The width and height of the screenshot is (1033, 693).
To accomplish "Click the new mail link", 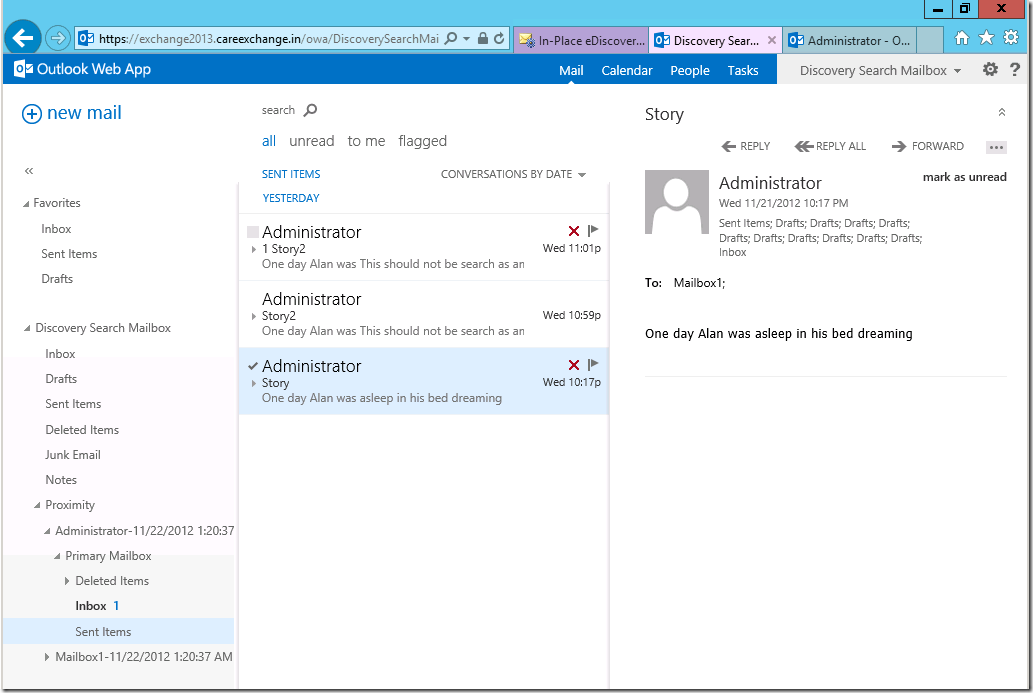I will pos(84,113).
